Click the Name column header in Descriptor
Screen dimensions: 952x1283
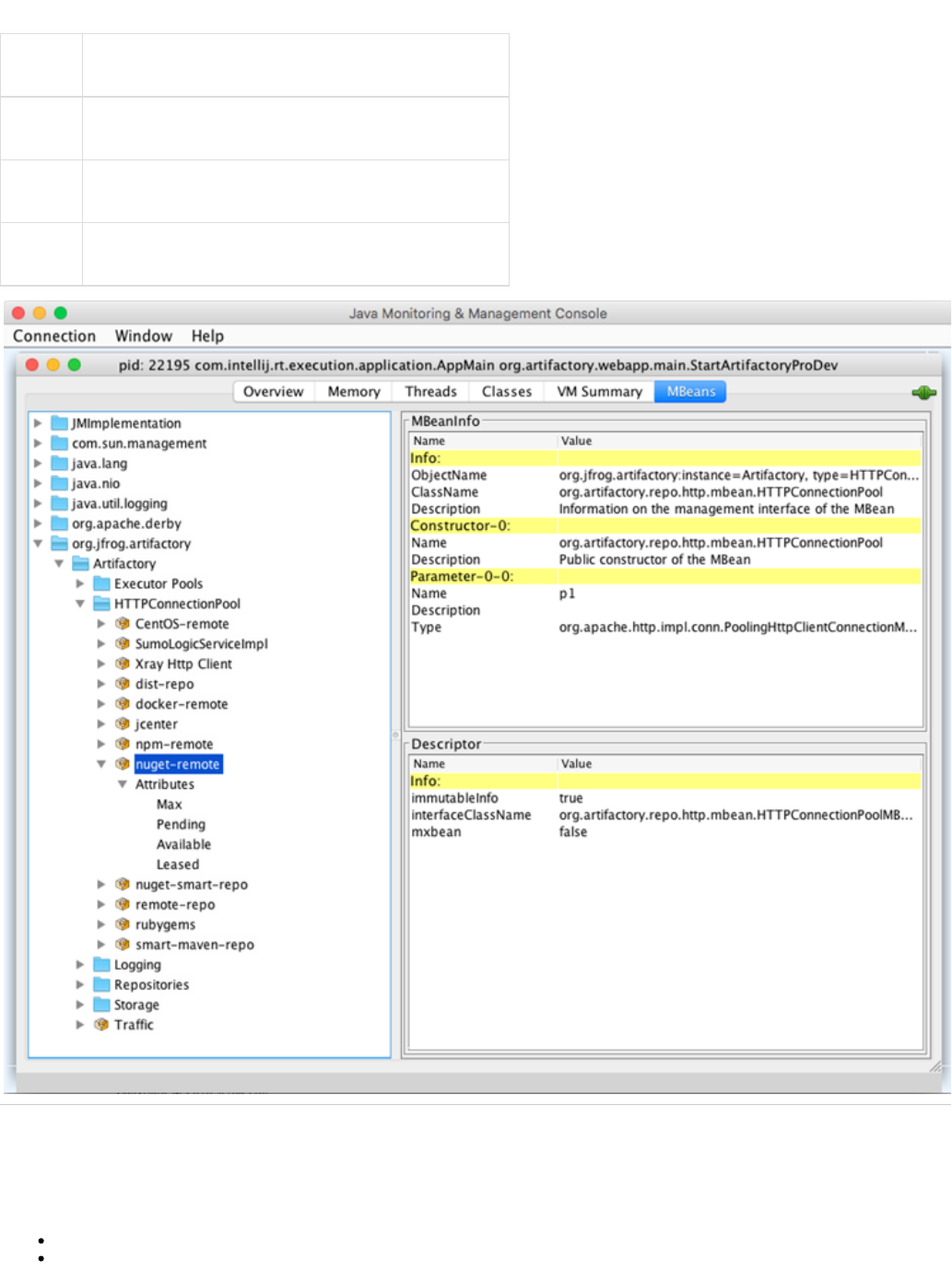click(x=483, y=764)
